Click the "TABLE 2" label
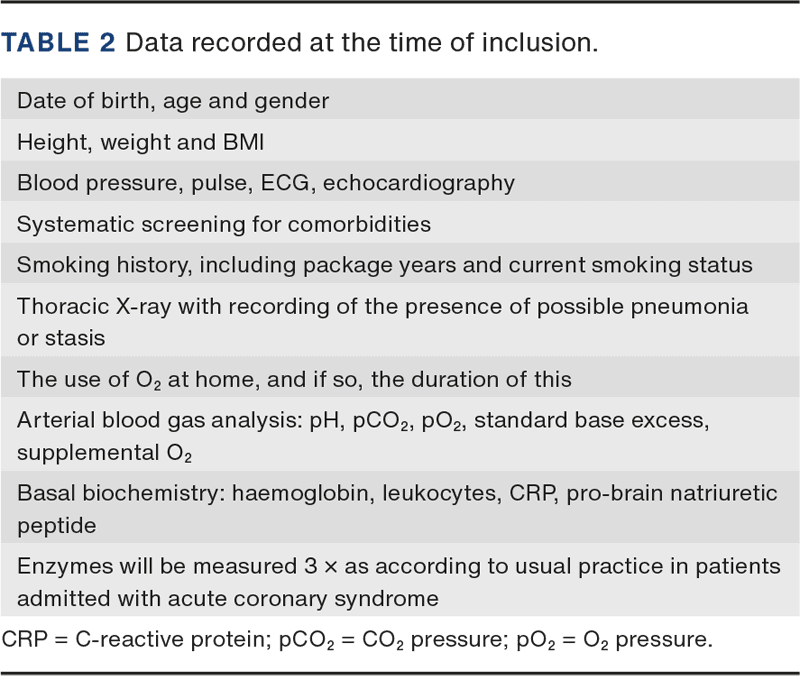 (59, 43)
